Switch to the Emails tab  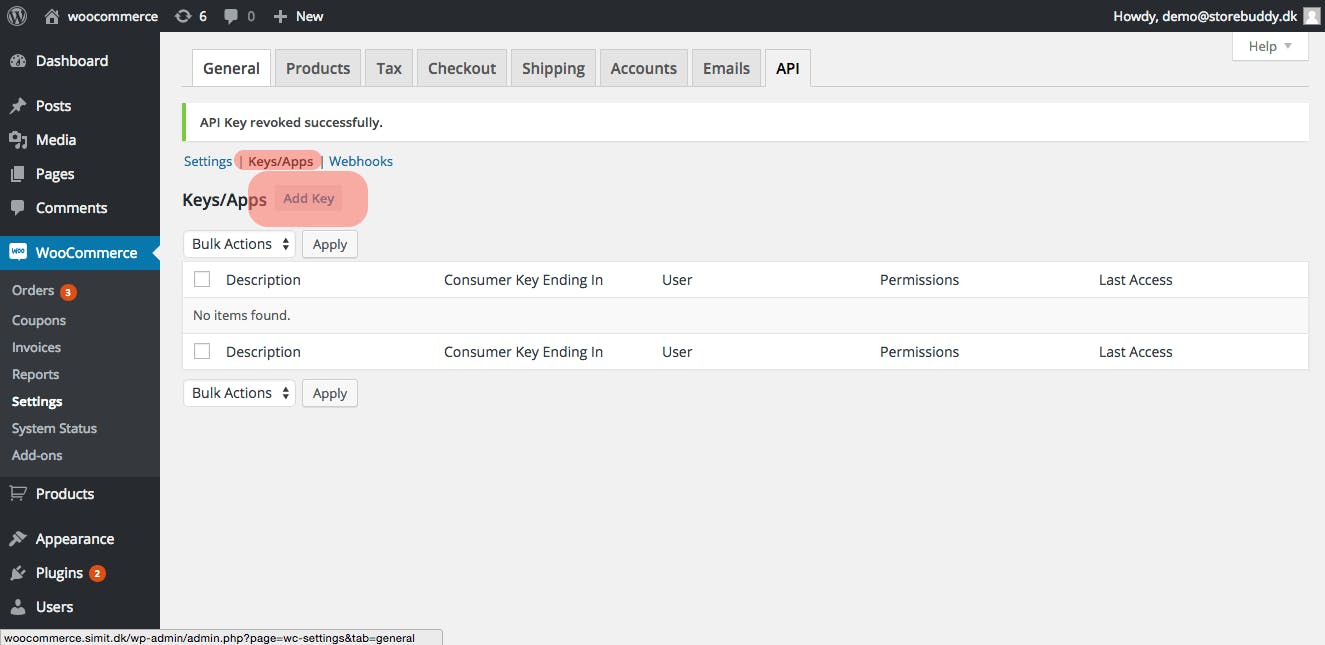[x=726, y=68]
